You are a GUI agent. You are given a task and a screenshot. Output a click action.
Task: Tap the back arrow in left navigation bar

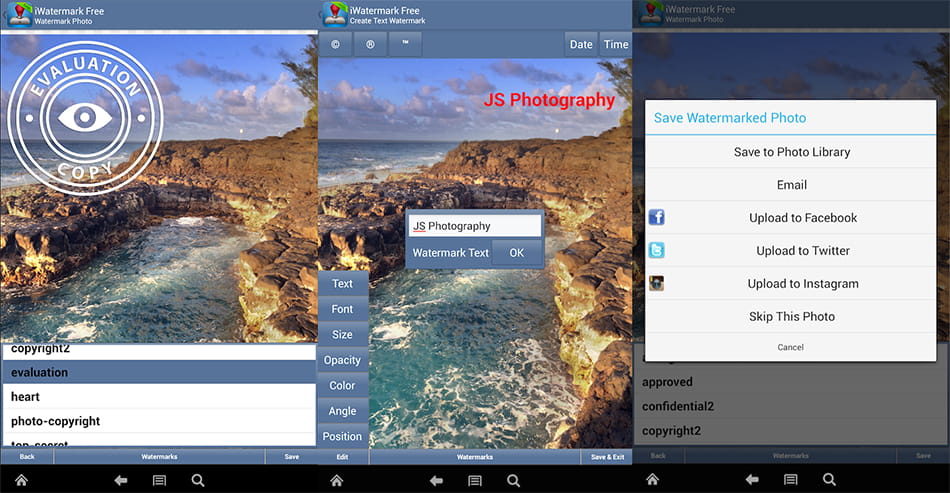tap(121, 480)
